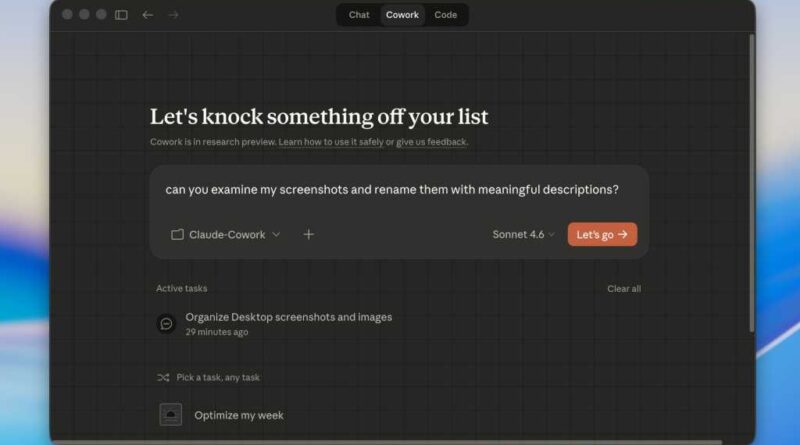This screenshot has width=800, height=445.
Task: Click the Claude-Cowork folder icon
Action: pos(177,234)
